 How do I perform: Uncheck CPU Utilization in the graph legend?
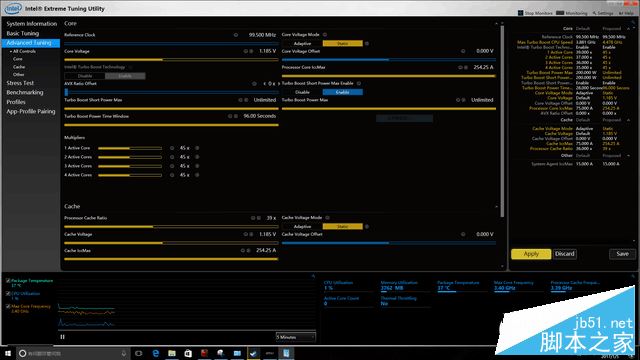(8, 293)
